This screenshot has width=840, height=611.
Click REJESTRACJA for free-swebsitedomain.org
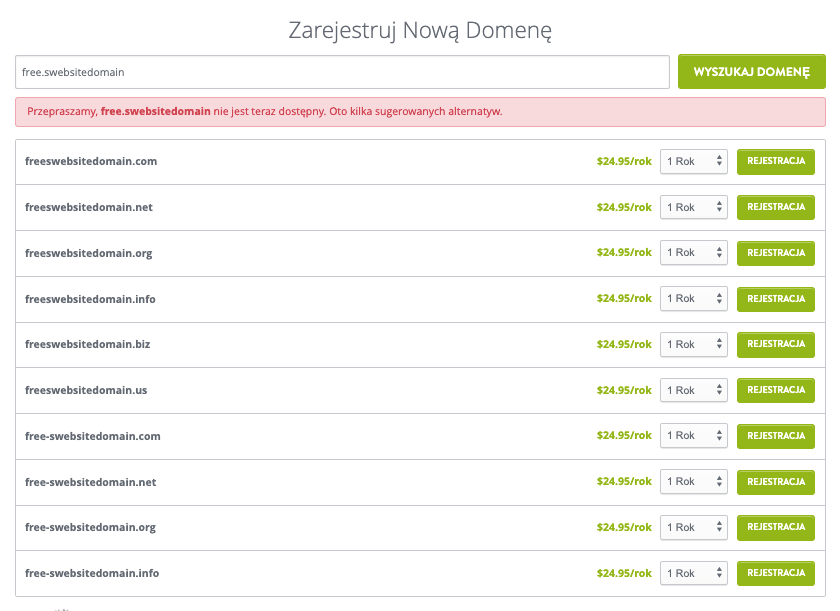pos(775,527)
